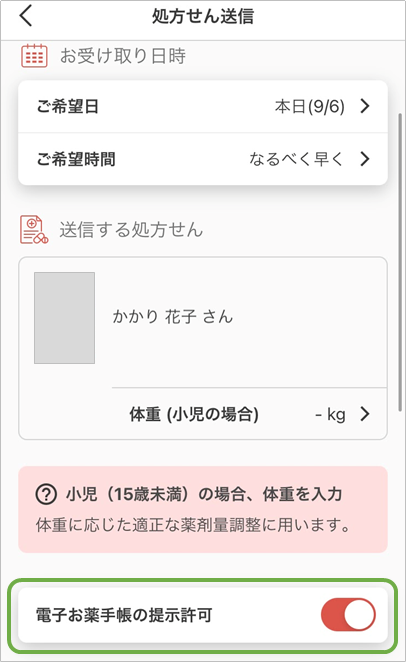
Task: Select the ご希望時間 row
Action: [x=203, y=159]
